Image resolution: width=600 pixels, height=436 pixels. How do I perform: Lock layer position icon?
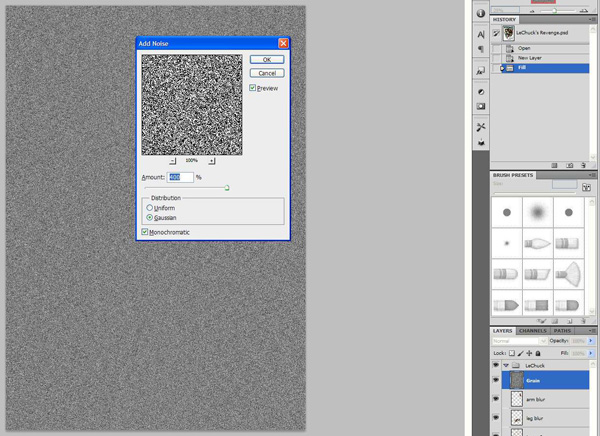coord(529,353)
